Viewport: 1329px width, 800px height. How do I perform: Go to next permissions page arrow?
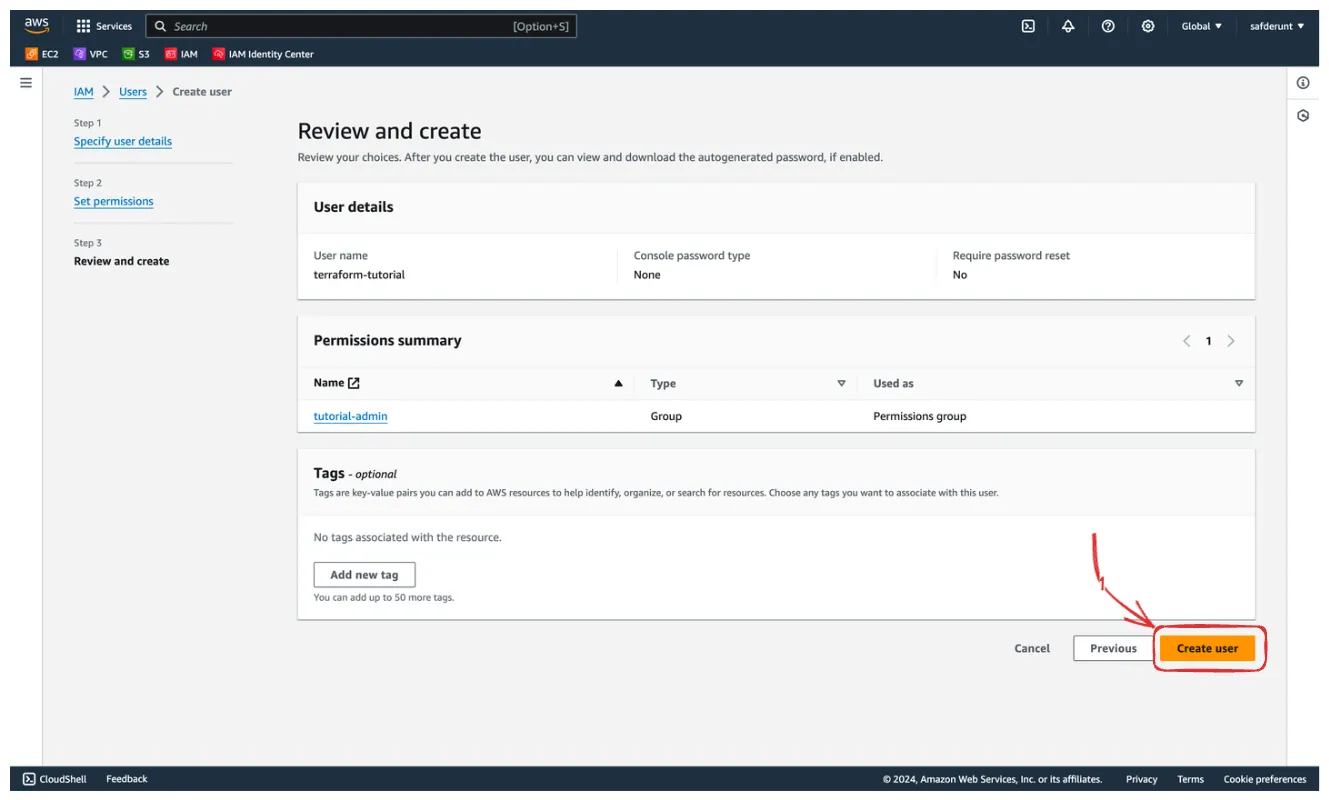tap(1231, 341)
